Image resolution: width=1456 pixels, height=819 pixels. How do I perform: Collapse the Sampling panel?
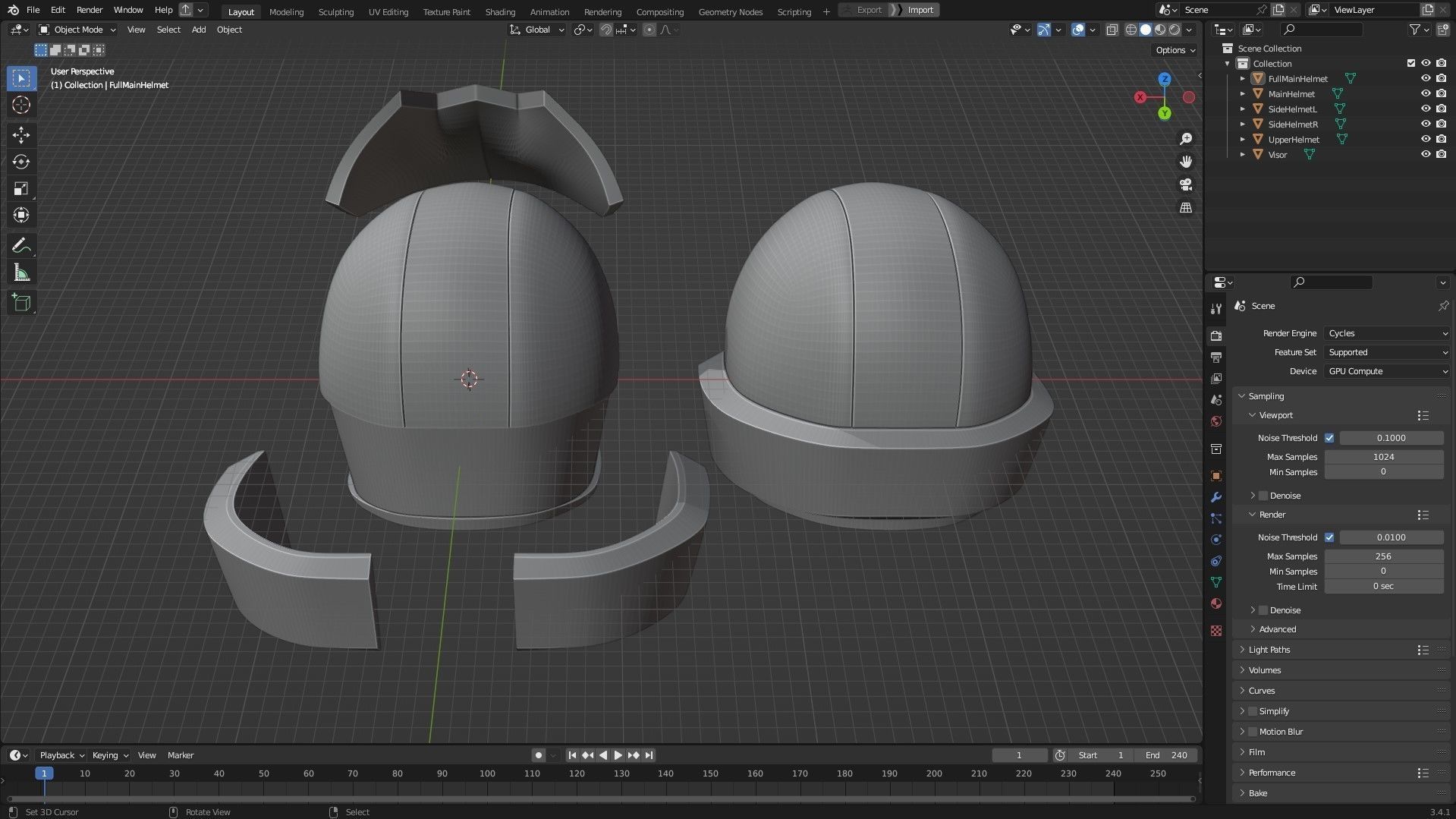(x=1266, y=396)
